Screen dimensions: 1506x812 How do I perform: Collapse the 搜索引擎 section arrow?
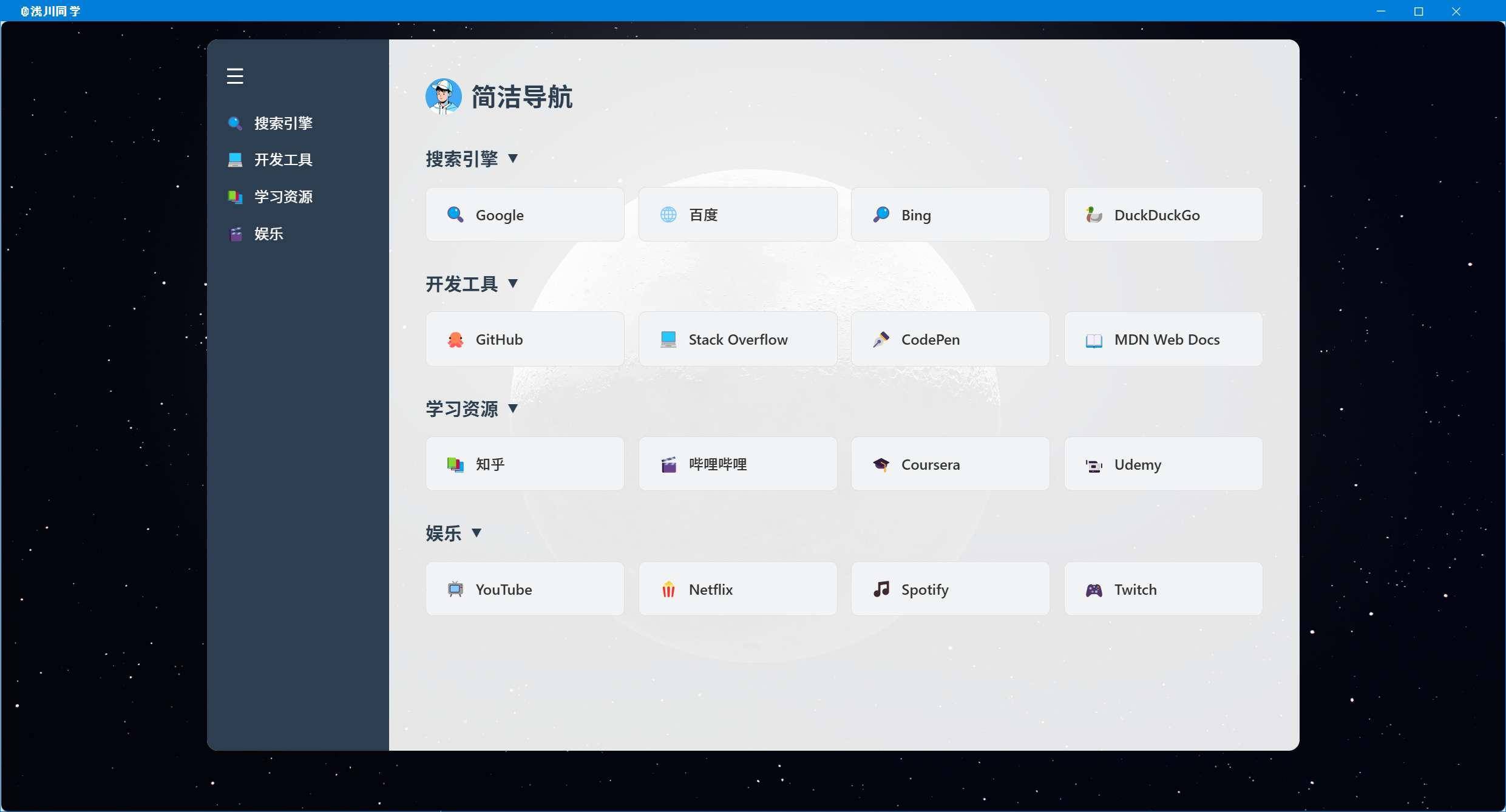513,158
